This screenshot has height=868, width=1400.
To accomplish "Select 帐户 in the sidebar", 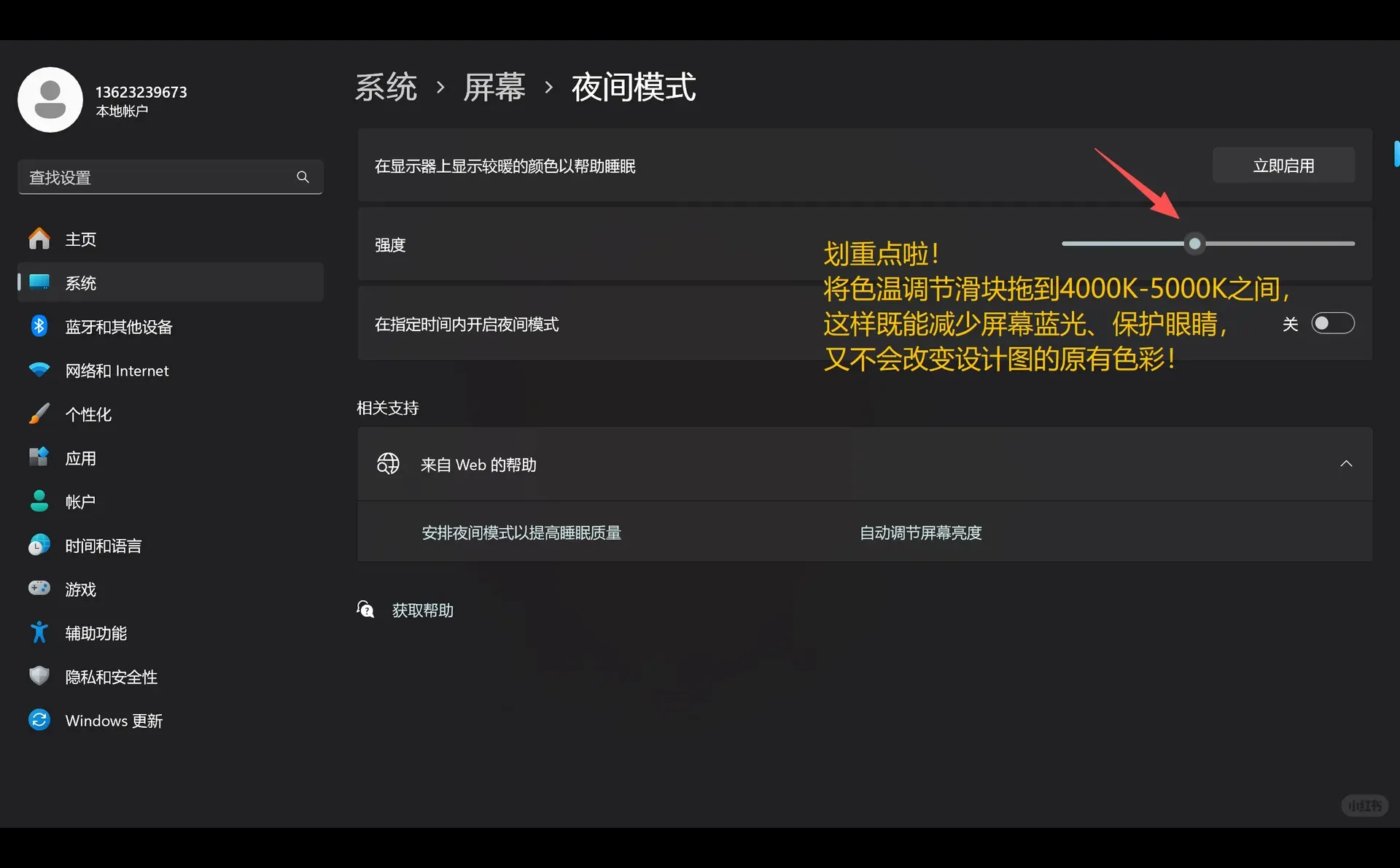I will (x=80, y=501).
